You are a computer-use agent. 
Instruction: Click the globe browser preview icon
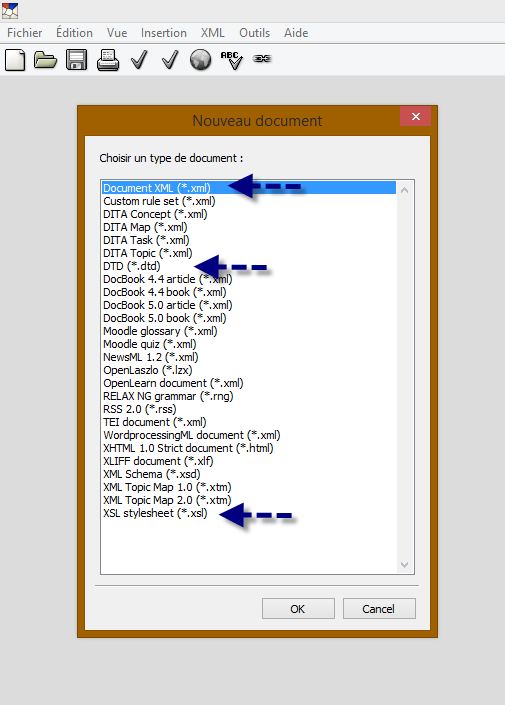click(x=200, y=60)
